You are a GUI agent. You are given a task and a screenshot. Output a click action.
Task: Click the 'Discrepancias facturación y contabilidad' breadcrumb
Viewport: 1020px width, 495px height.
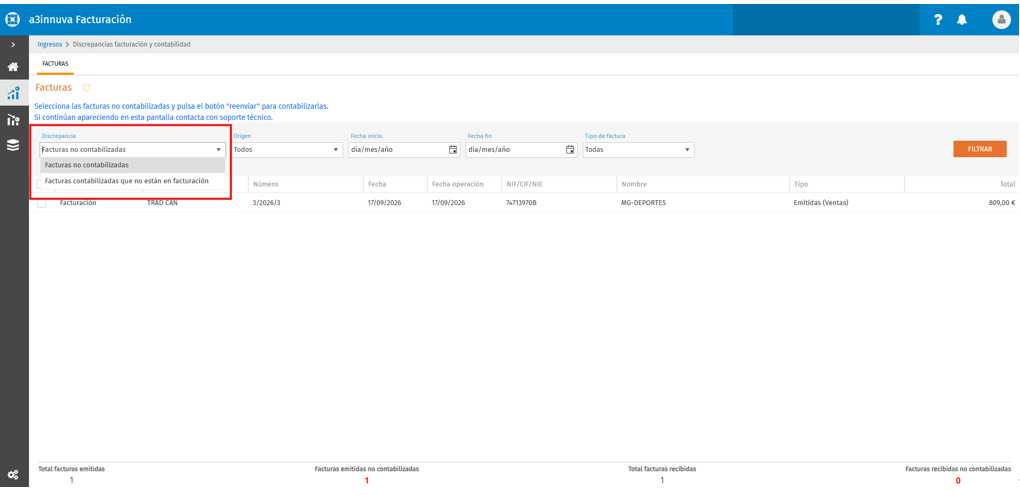click(x=131, y=44)
